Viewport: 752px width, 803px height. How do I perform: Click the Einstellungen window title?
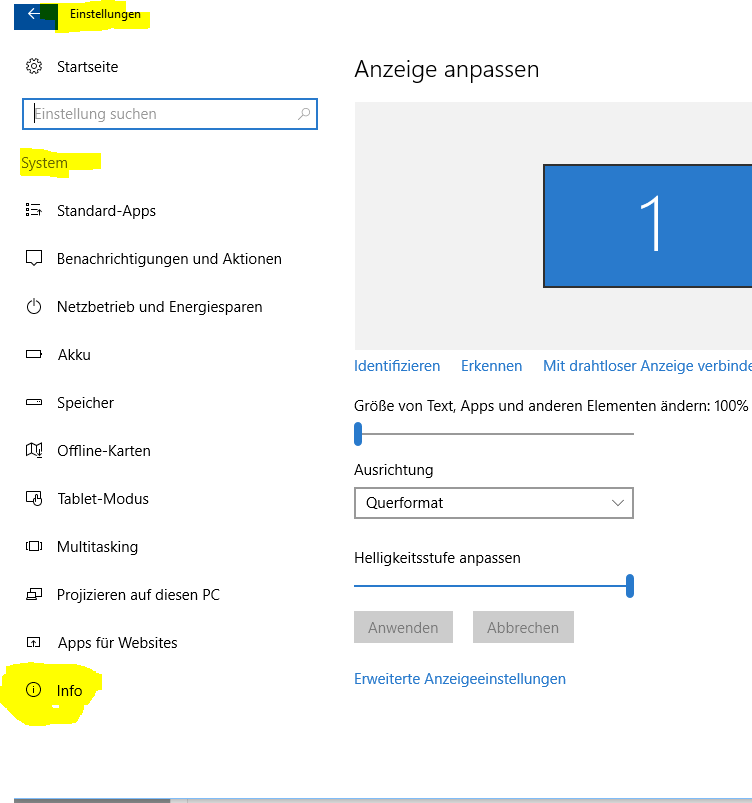(105, 14)
